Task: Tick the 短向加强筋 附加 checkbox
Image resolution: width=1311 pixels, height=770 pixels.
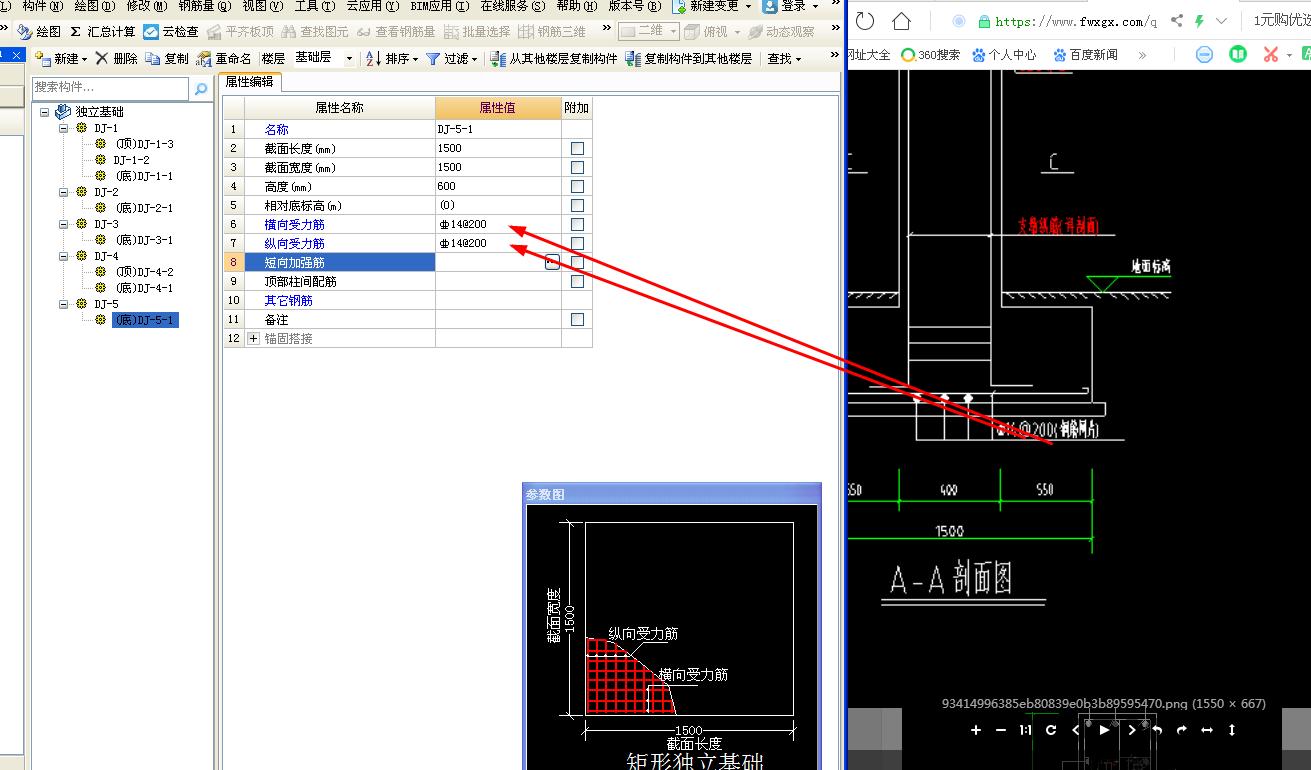Action: coord(577,262)
